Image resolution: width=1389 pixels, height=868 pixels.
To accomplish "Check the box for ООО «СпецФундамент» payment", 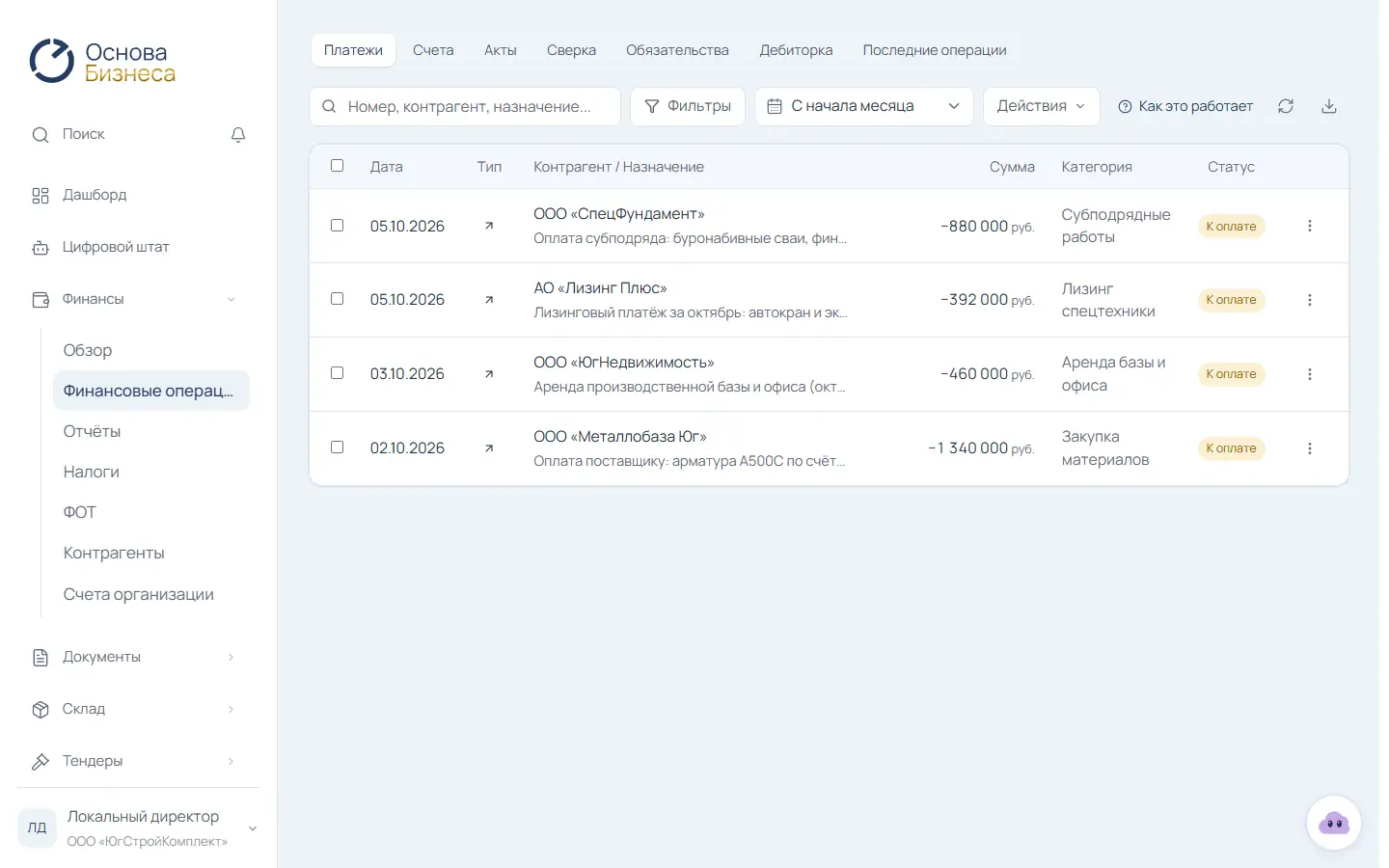I will click(x=338, y=225).
